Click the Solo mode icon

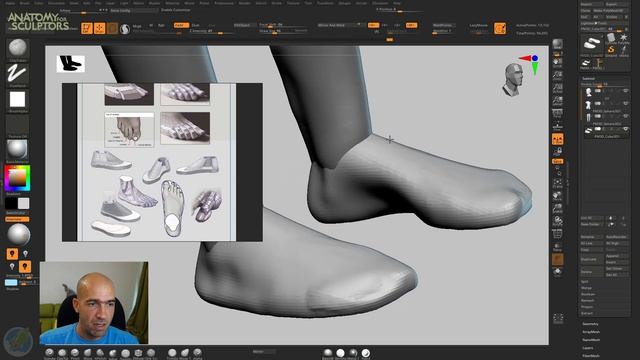(558, 271)
